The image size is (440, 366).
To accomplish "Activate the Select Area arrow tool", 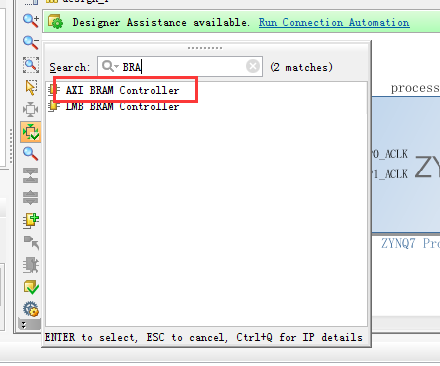I will (x=31, y=87).
